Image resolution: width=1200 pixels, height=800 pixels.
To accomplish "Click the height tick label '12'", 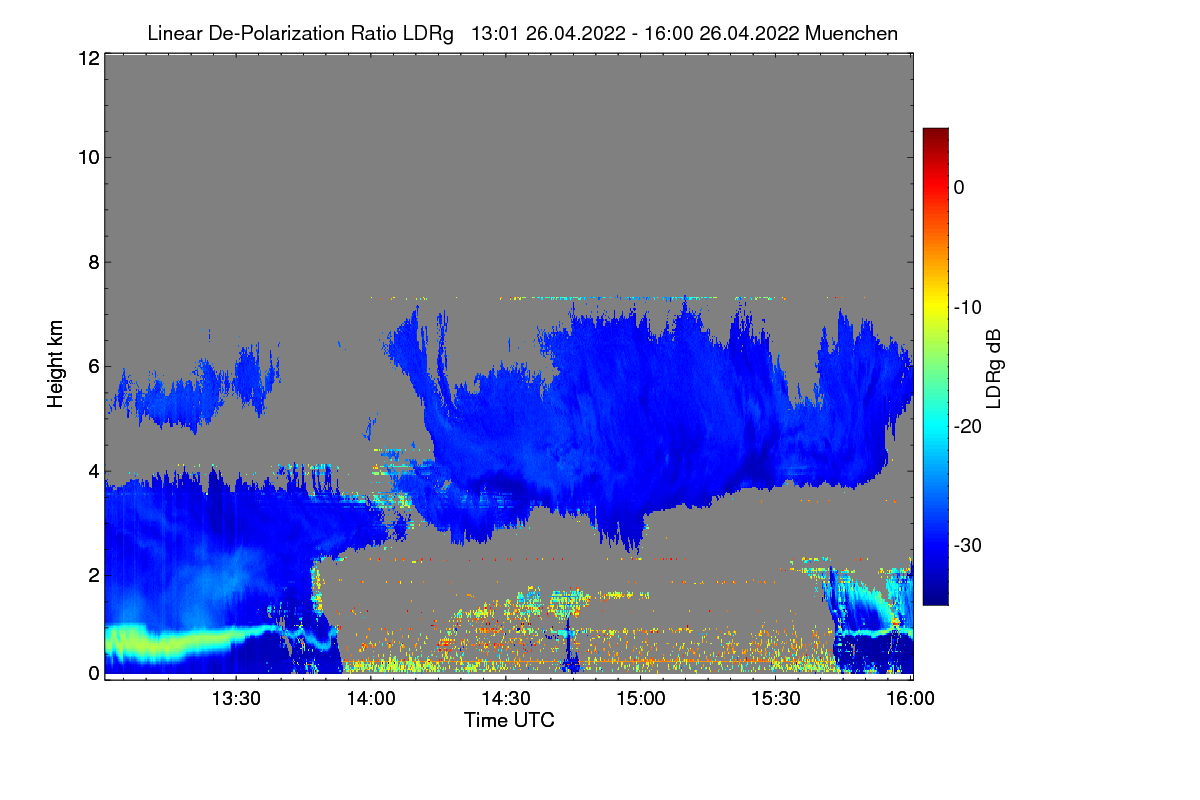I will coord(87,59).
